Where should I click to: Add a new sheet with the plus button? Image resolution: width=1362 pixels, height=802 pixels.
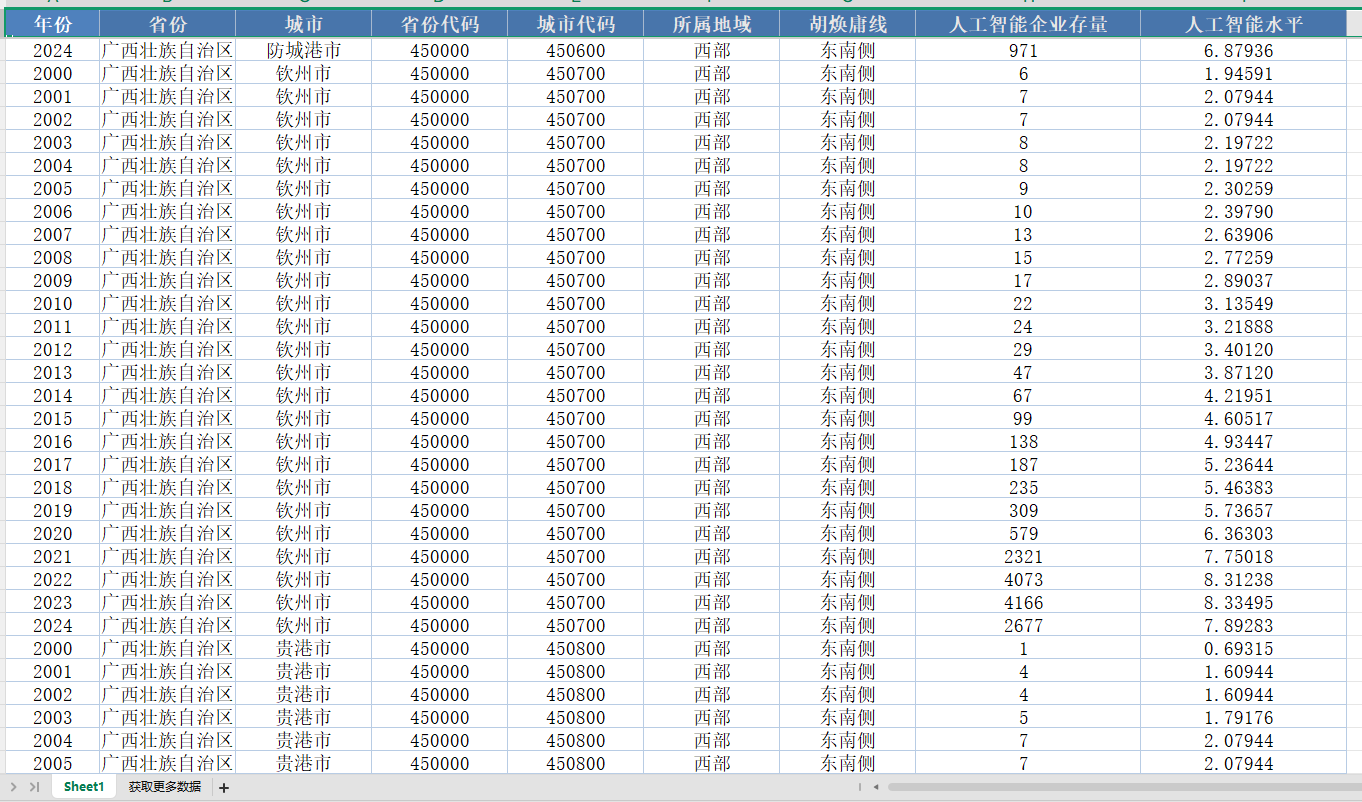(224, 788)
